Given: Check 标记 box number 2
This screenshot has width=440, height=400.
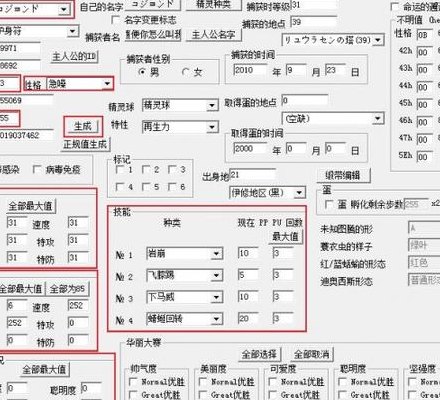Looking at the screenshot, I should 145,170.
